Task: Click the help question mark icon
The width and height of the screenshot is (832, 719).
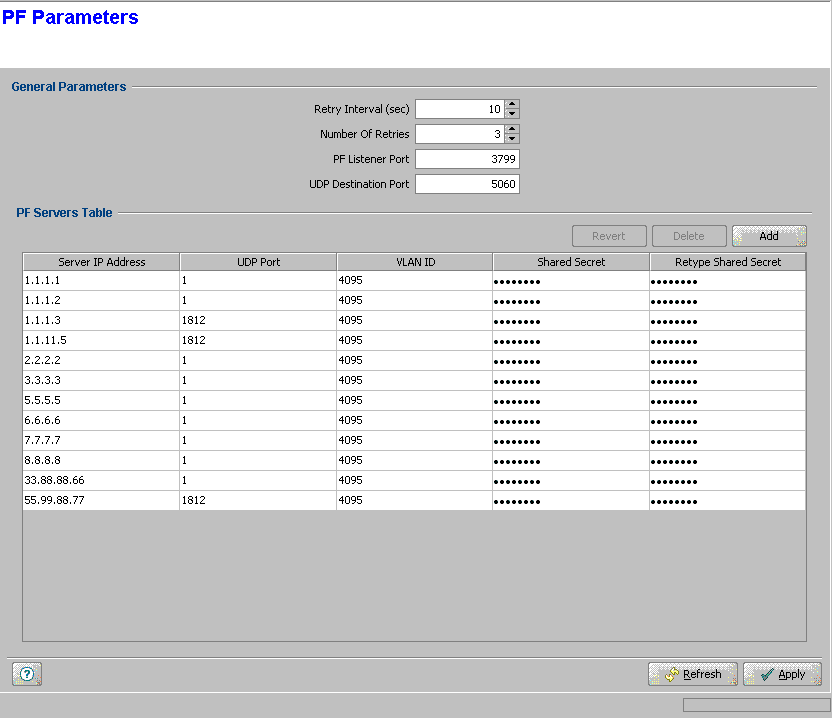Action: coord(27,674)
